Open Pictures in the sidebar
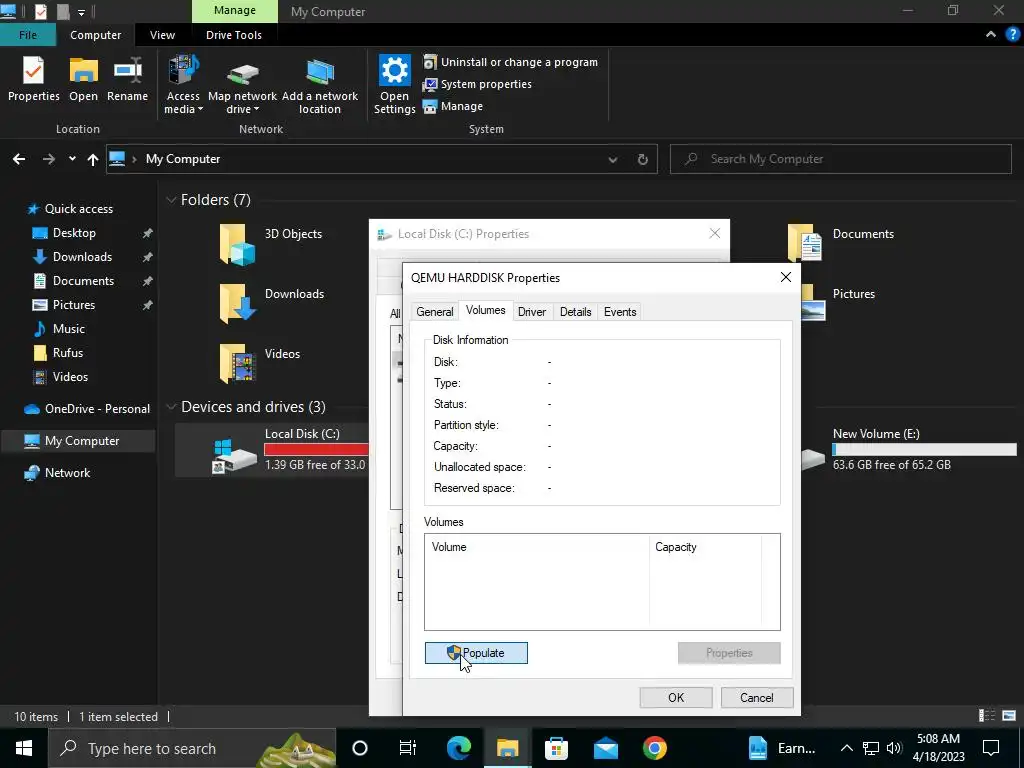Viewport: 1024px width, 768px height. (x=74, y=305)
